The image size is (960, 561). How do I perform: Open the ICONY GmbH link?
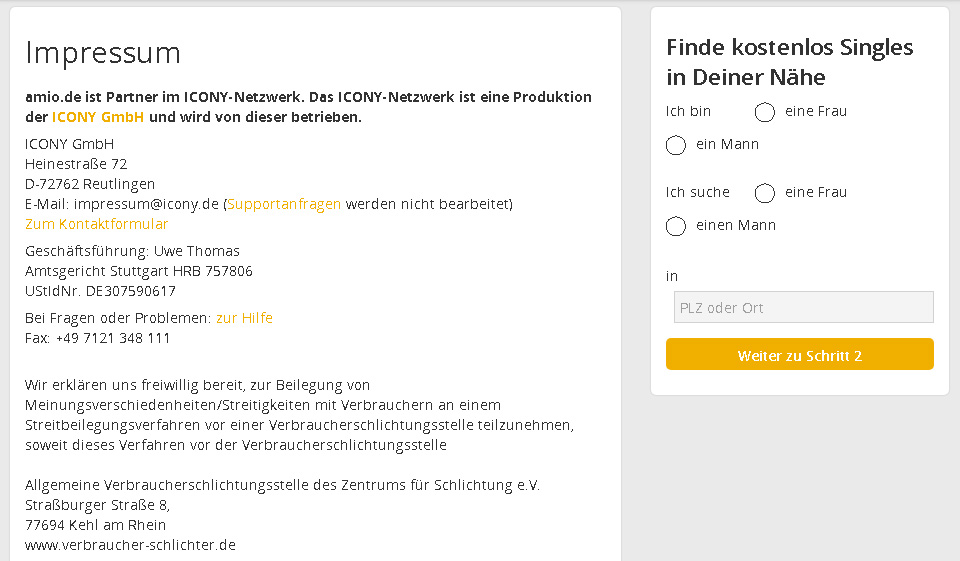click(x=98, y=117)
